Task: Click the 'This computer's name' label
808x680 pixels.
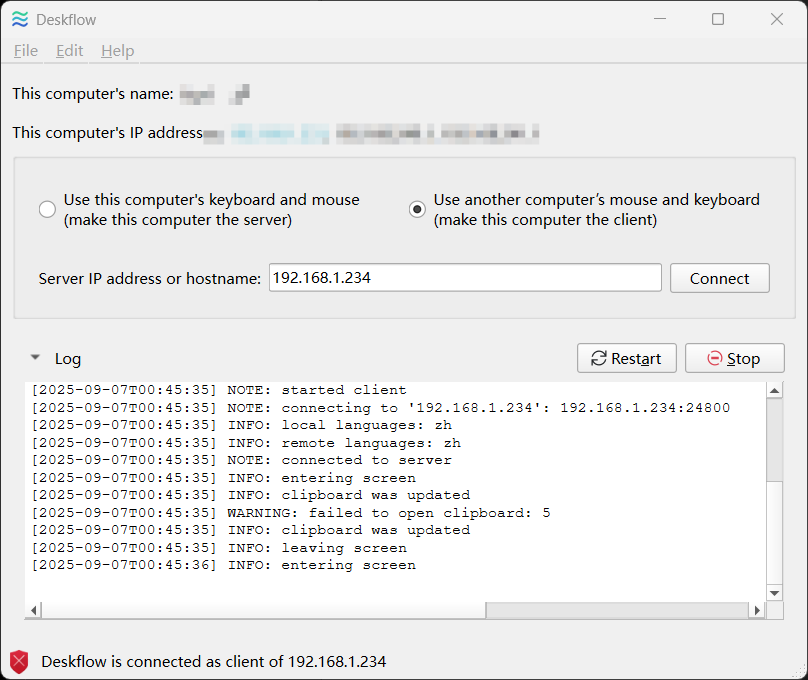Action: [x=93, y=94]
